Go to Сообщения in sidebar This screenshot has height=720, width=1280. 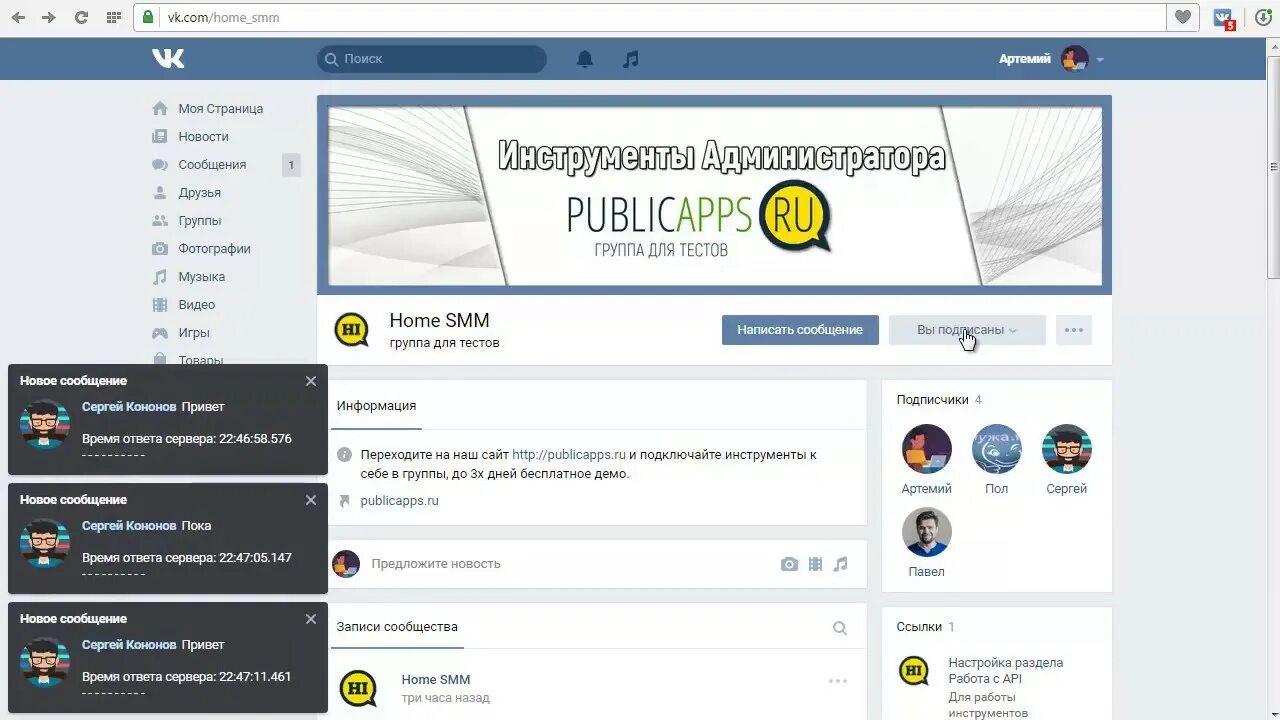point(212,164)
